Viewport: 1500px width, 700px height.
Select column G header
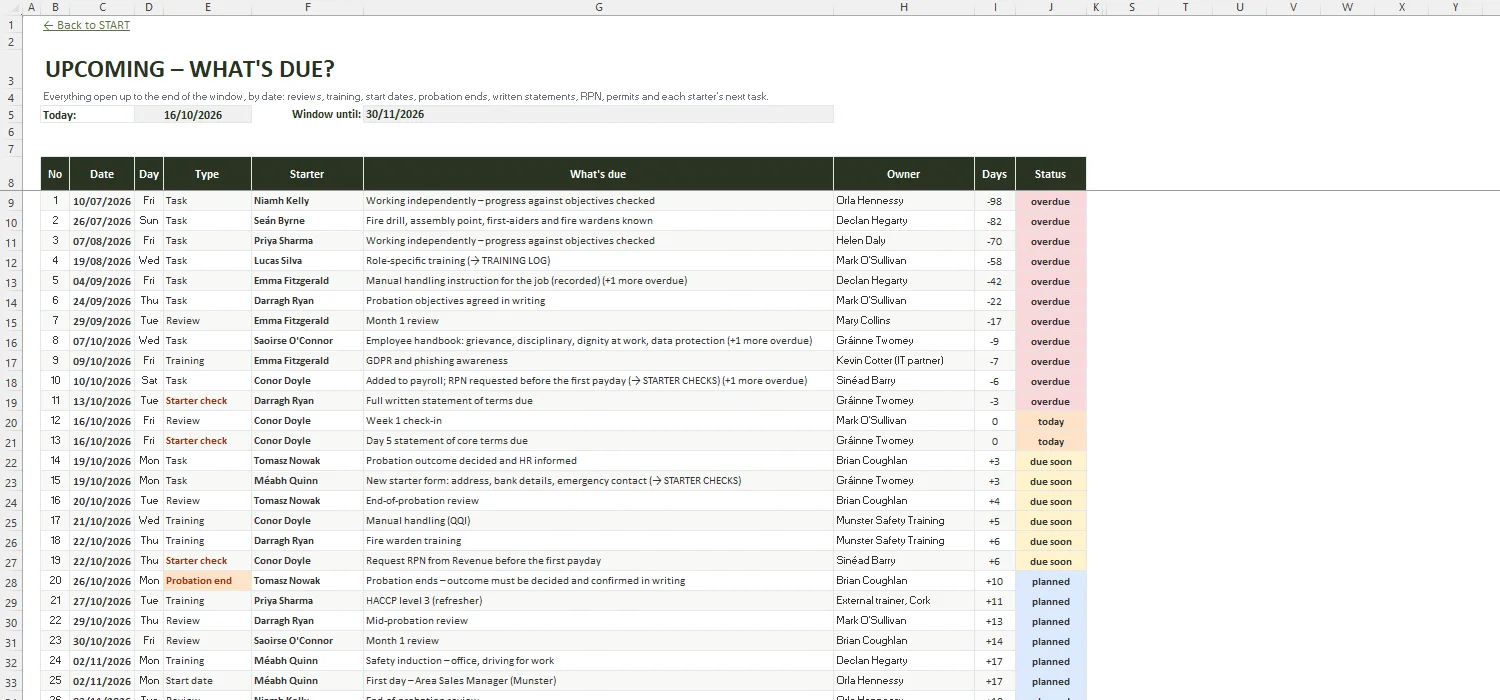point(598,7)
